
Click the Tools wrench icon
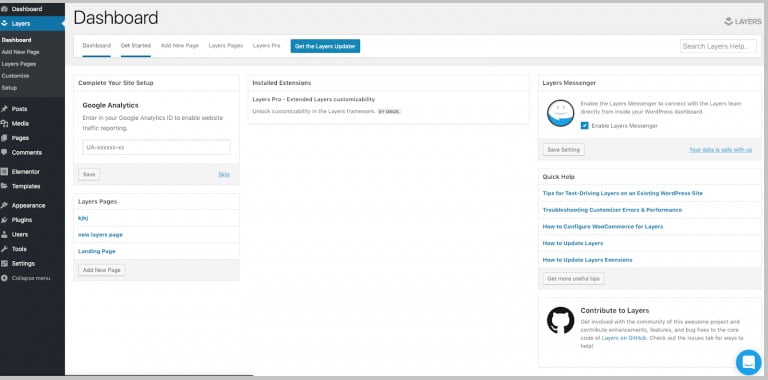click(4, 249)
